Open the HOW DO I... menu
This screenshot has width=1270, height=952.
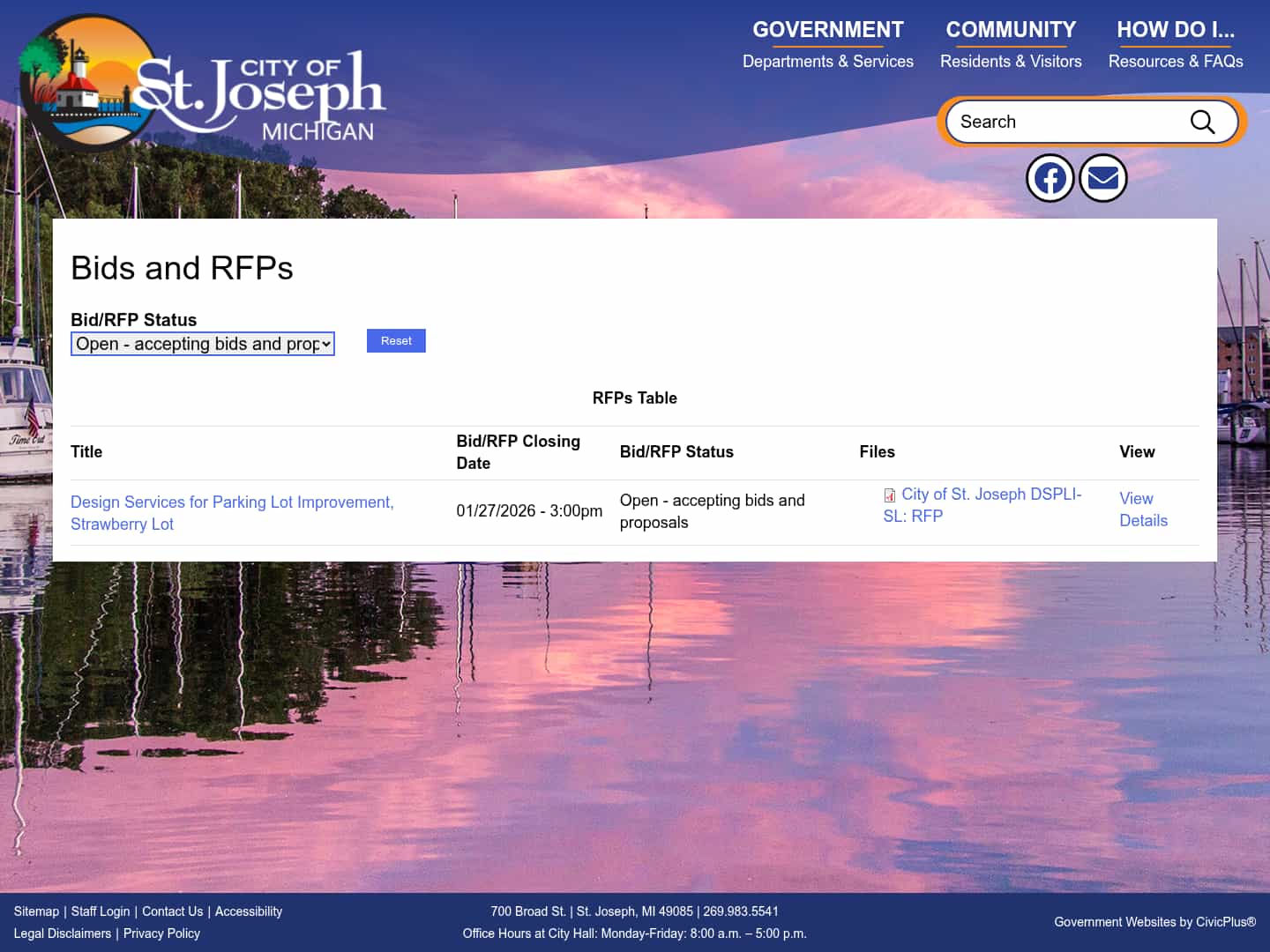pos(1176,29)
